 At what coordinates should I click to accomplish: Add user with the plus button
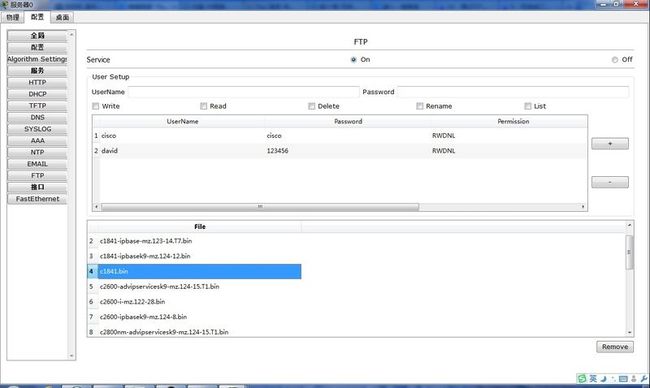[610, 144]
